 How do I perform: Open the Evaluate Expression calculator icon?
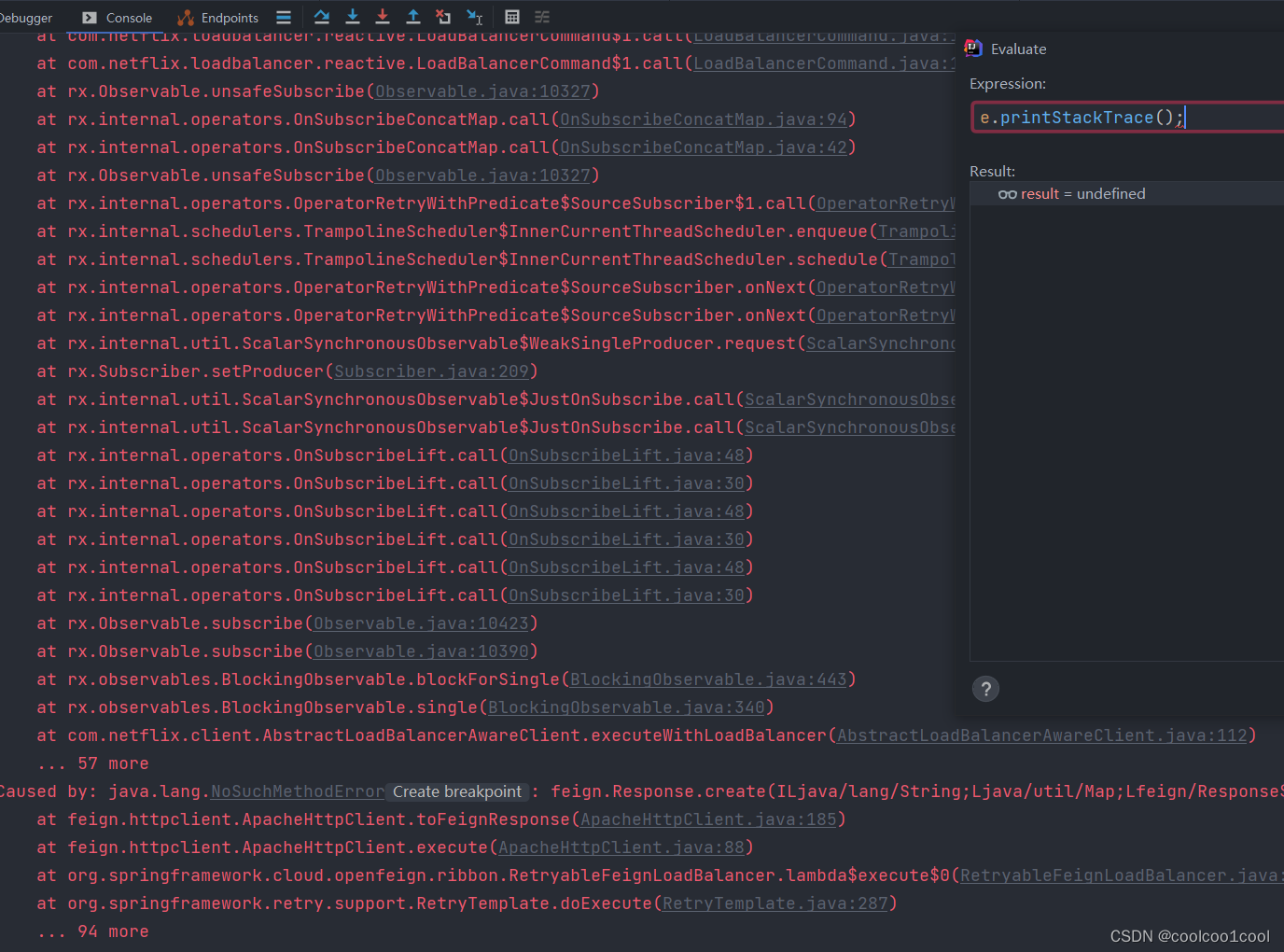(511, 17)
